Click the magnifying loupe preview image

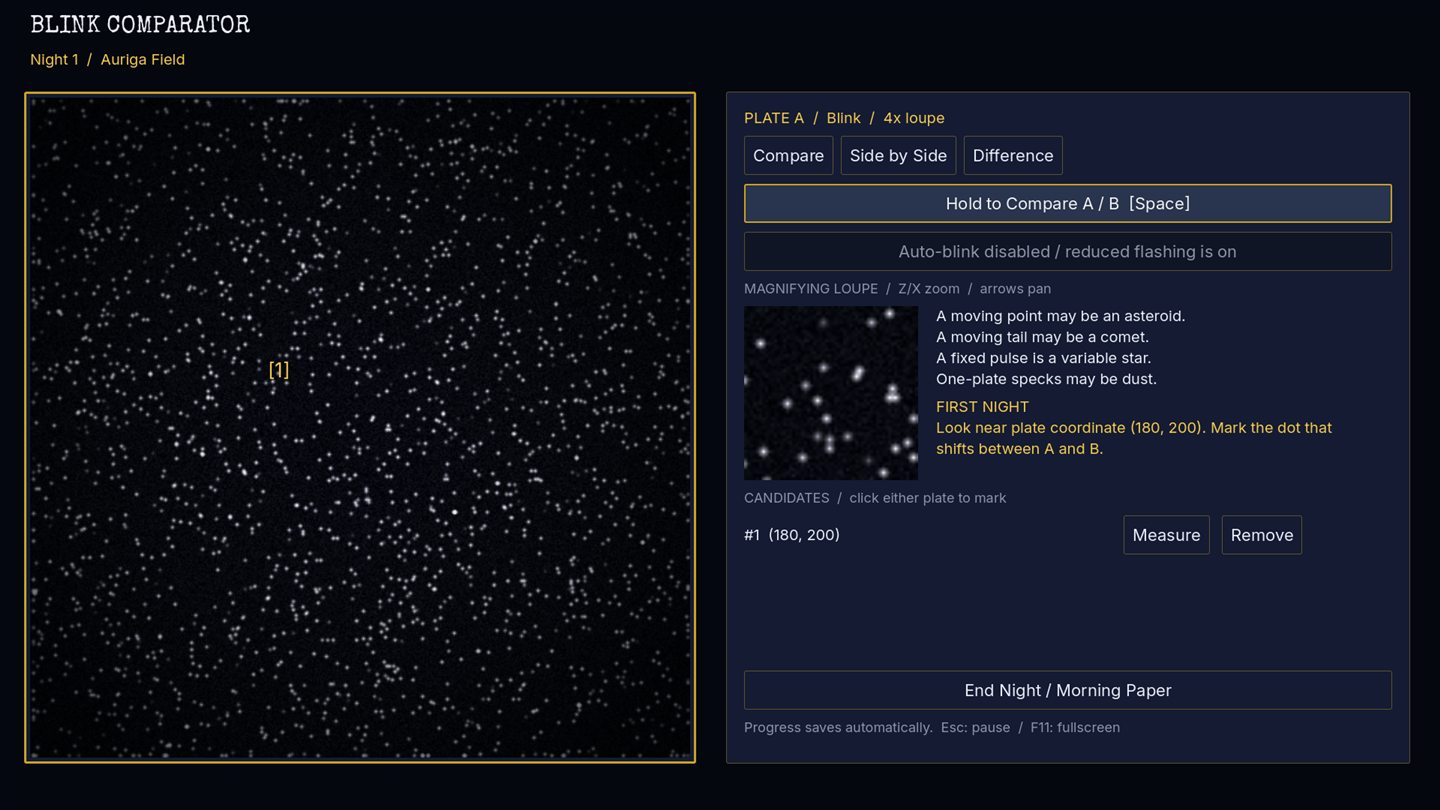coord(831,393)
